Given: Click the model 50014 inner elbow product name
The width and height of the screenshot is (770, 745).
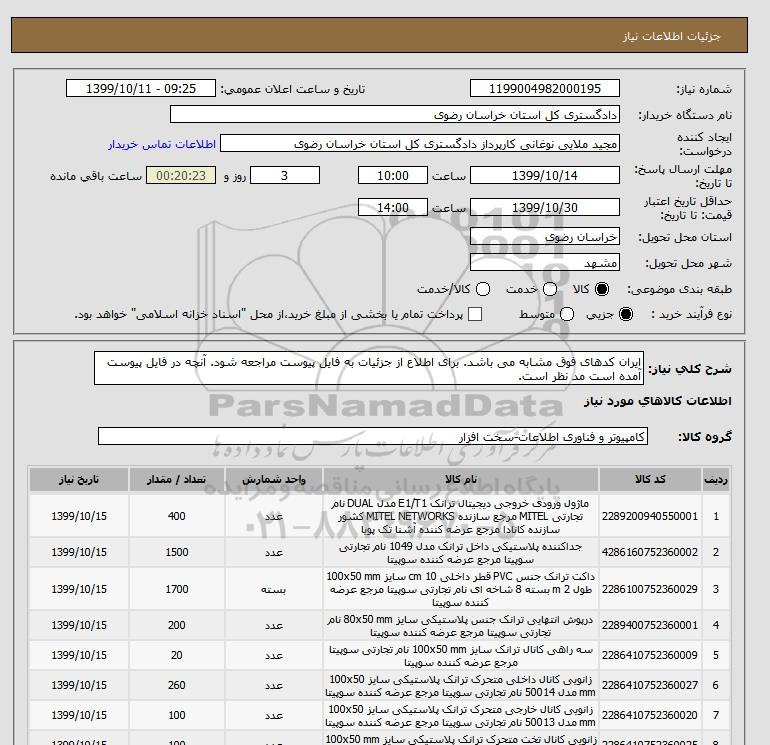Looking at the screenshot, I should [461, 686].
